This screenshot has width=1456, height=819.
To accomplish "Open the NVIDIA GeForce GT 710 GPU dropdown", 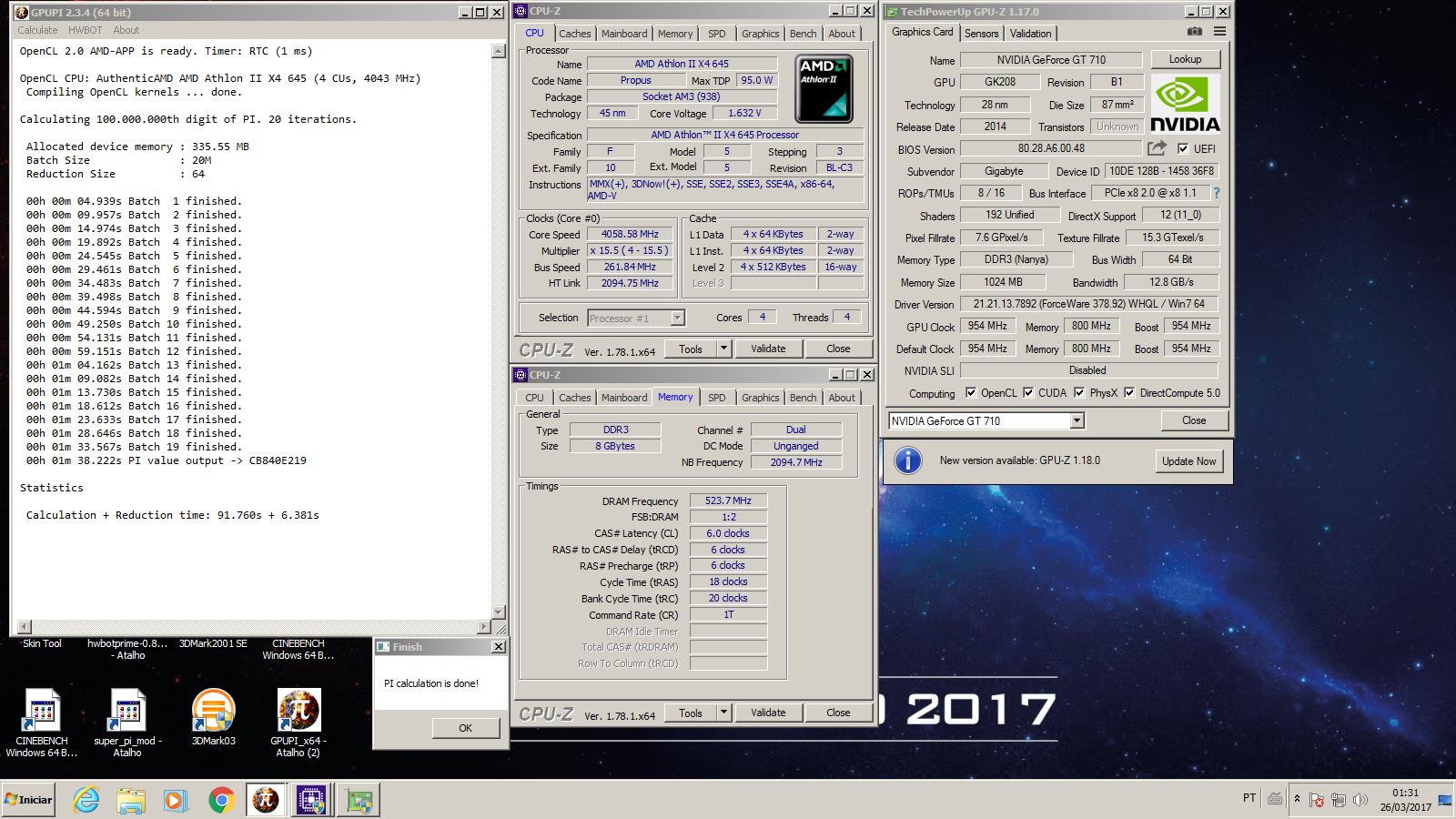I will (1077, 420).
